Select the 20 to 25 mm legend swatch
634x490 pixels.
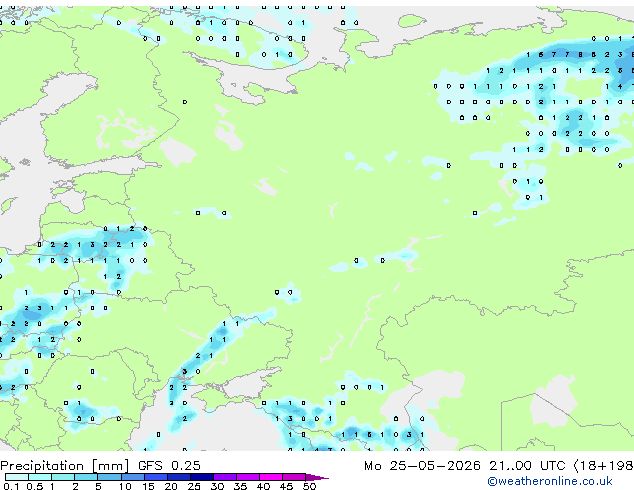(179, 477)
